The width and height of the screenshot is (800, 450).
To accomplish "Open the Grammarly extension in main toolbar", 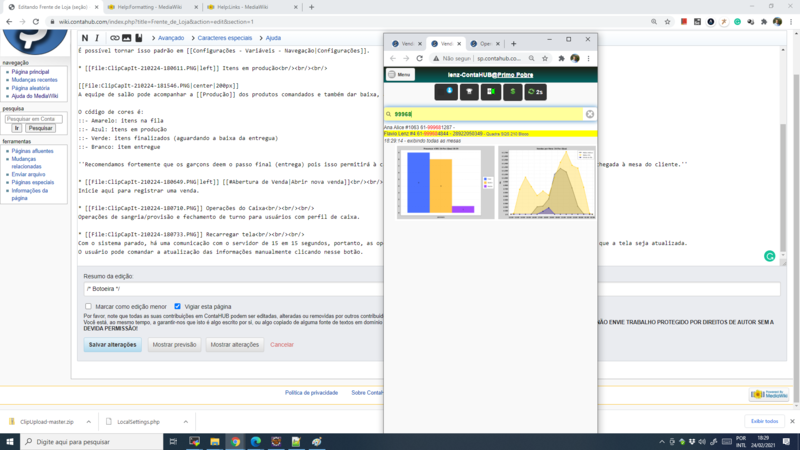I will click(x=737, y=22).
